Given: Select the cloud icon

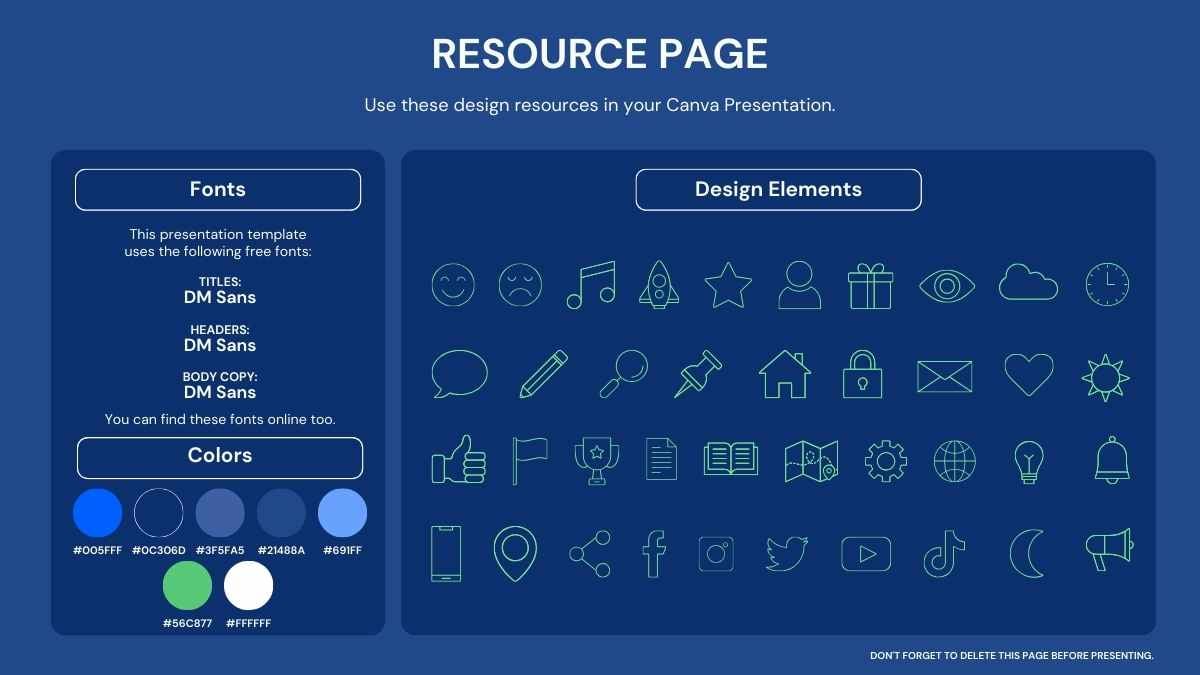Looking at the screenshot, I should tap(1028, 282).
